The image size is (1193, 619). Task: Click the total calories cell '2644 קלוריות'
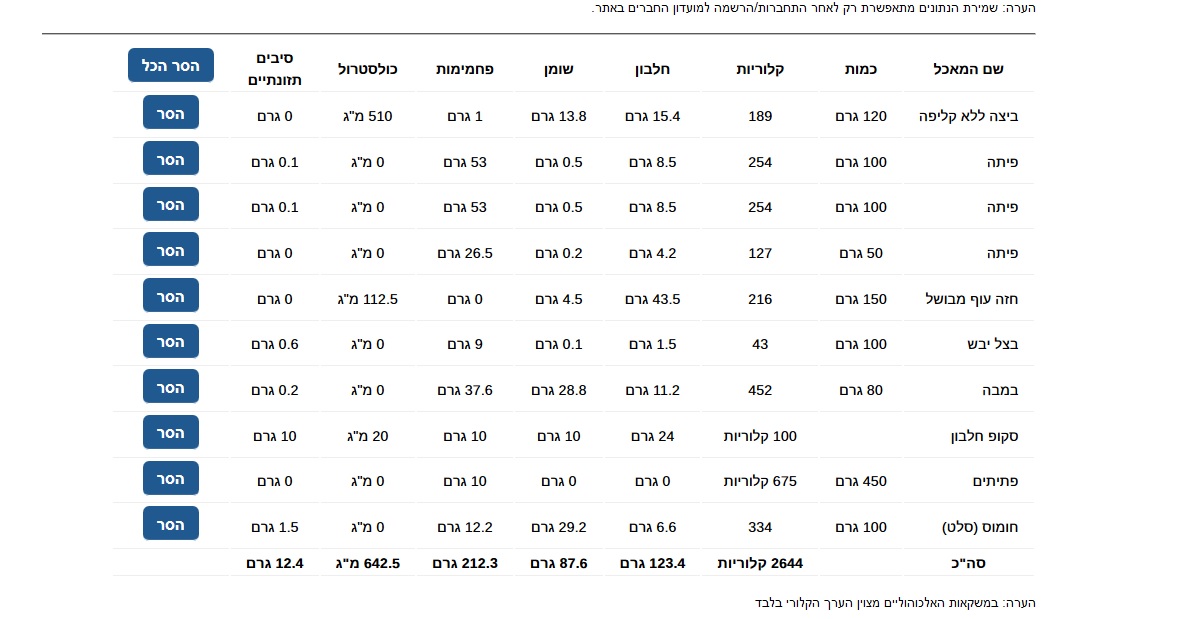coord(760,563)
